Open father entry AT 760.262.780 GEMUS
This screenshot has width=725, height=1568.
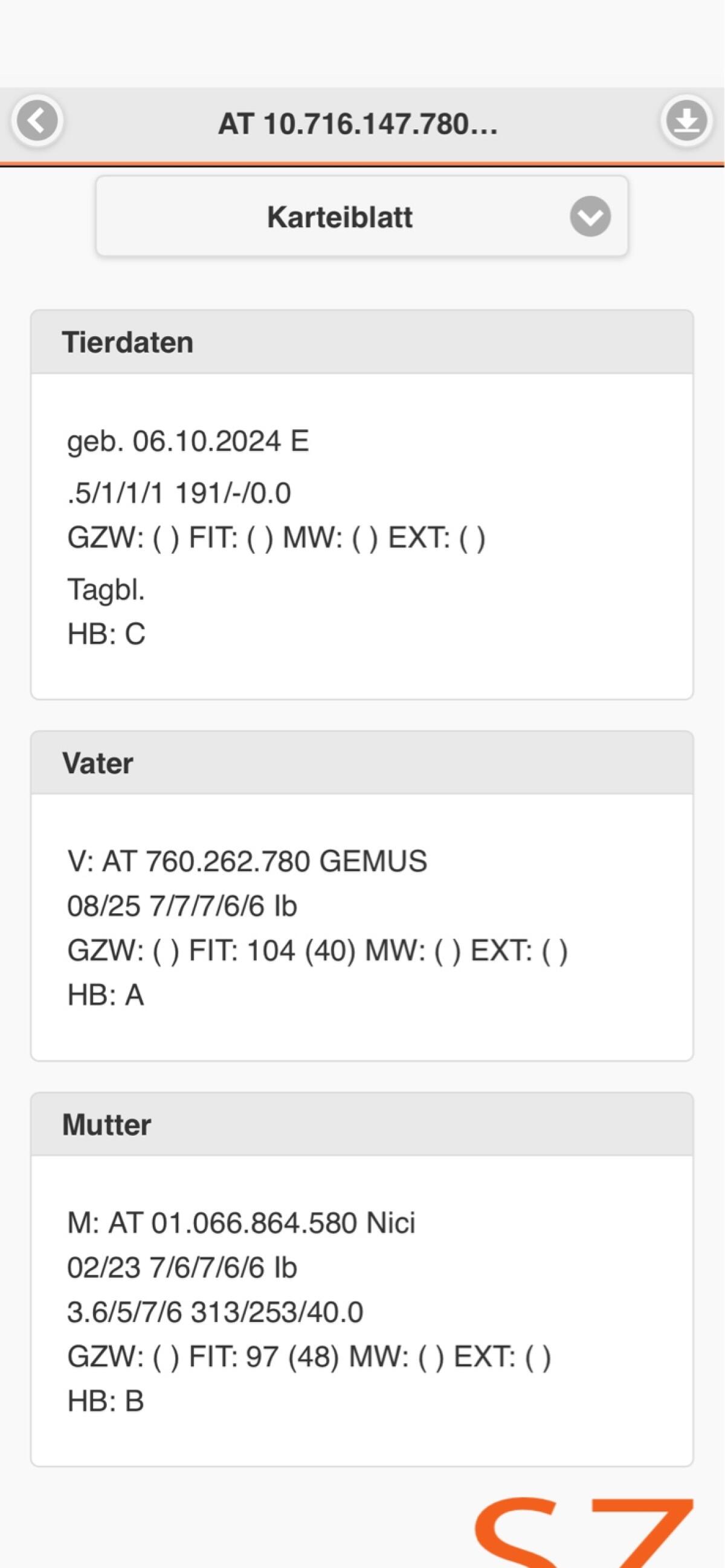pyautogui.click(x=247, y=861)
